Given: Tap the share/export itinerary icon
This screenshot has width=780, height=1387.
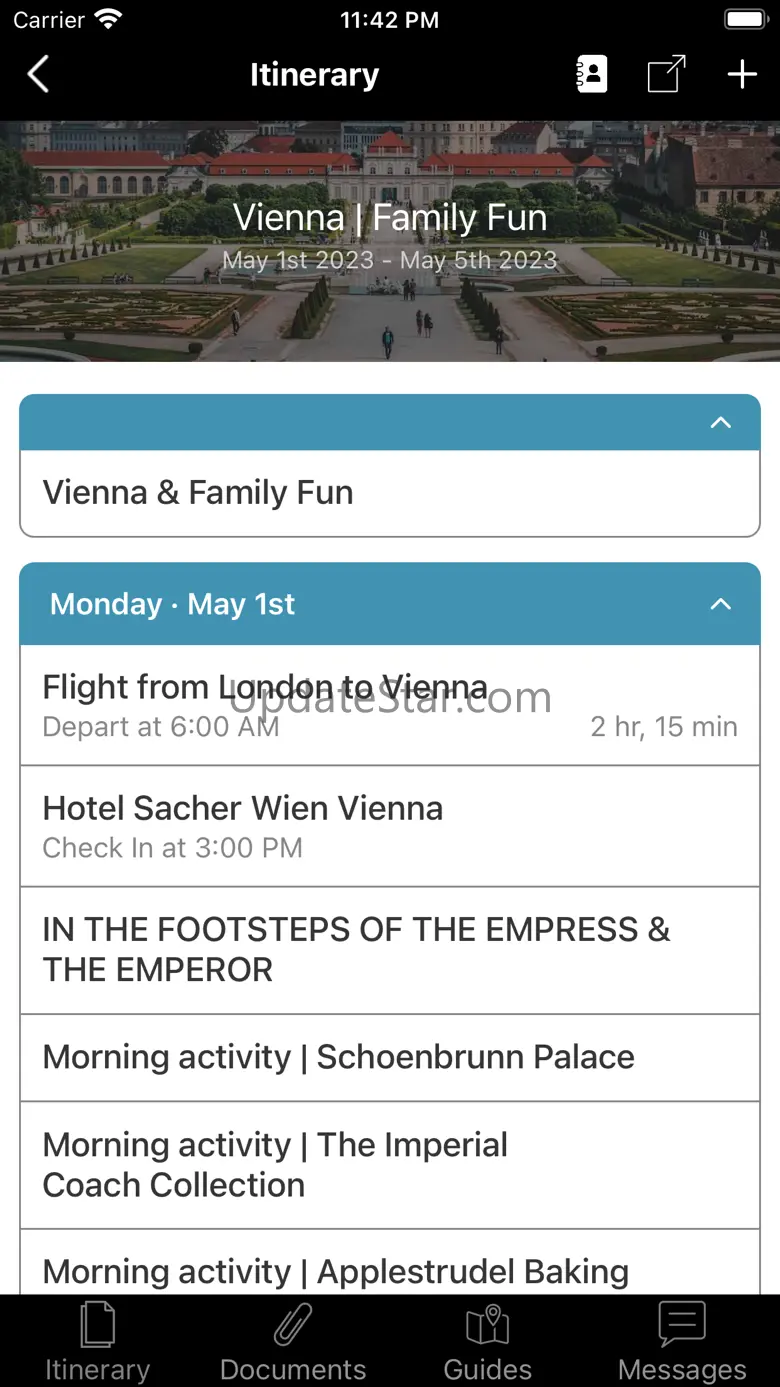Looking at the screenshot, I should coord(666,75).
